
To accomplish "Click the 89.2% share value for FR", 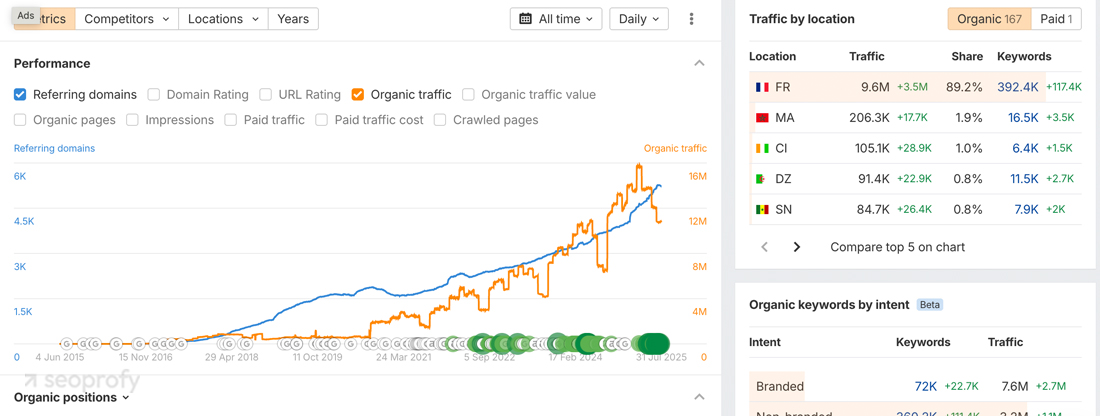I will 965,88.
